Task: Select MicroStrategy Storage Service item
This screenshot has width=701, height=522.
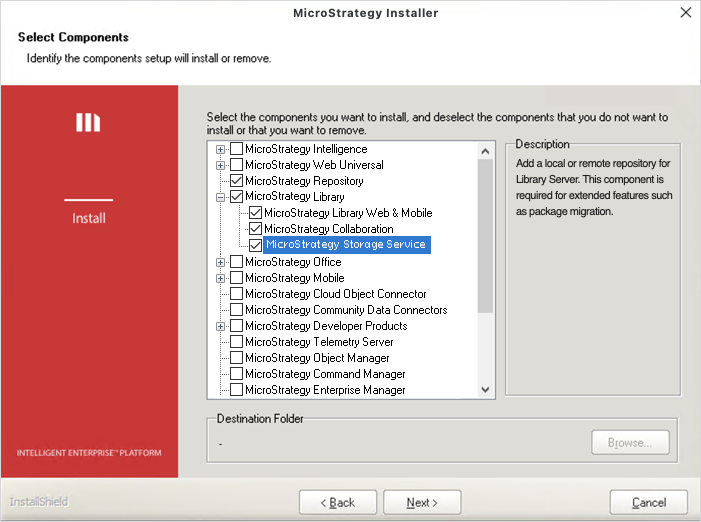Action: tap(346, 245)
